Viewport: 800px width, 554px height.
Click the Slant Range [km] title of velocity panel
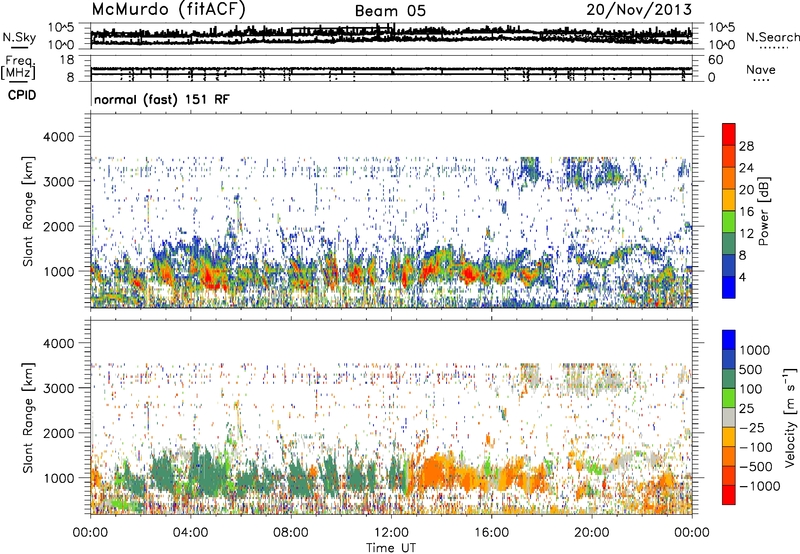(x=28, y=417)
